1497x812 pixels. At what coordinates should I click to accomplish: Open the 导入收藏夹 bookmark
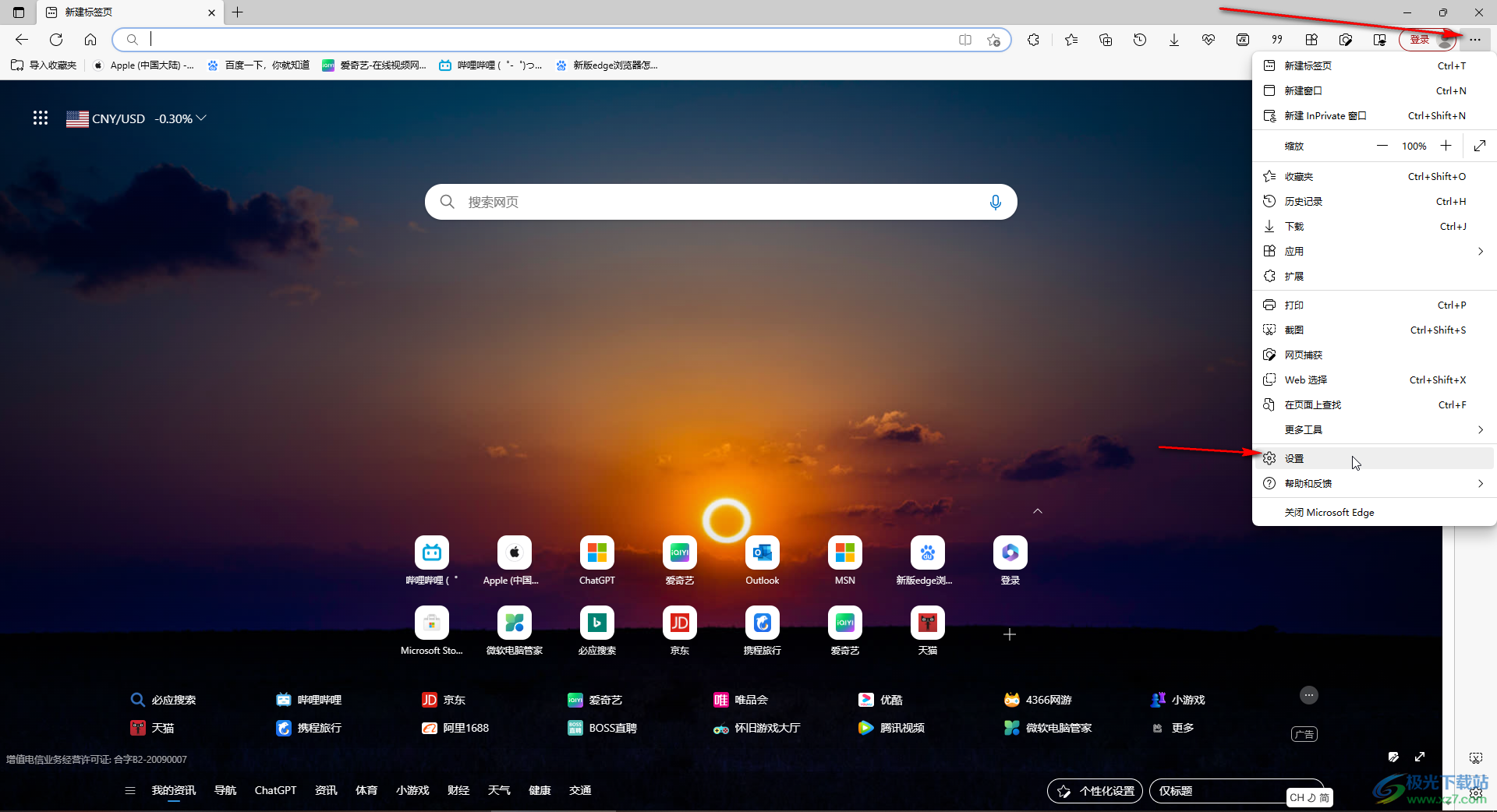[44, 65]
